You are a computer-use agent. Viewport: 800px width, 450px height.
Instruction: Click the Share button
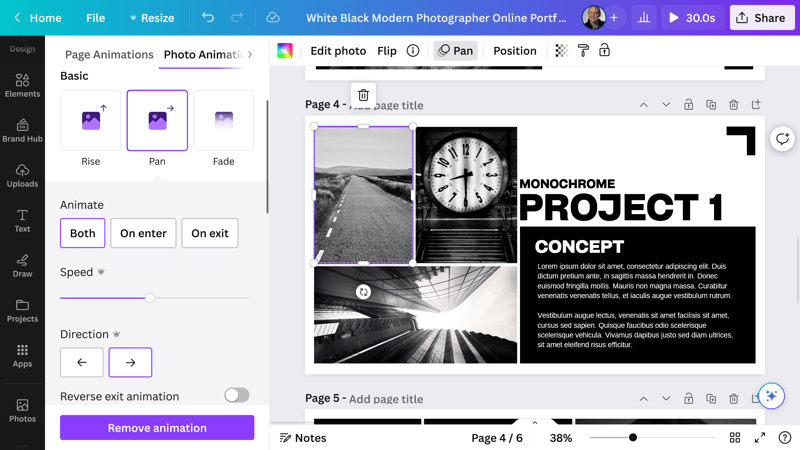click(761, 18)
